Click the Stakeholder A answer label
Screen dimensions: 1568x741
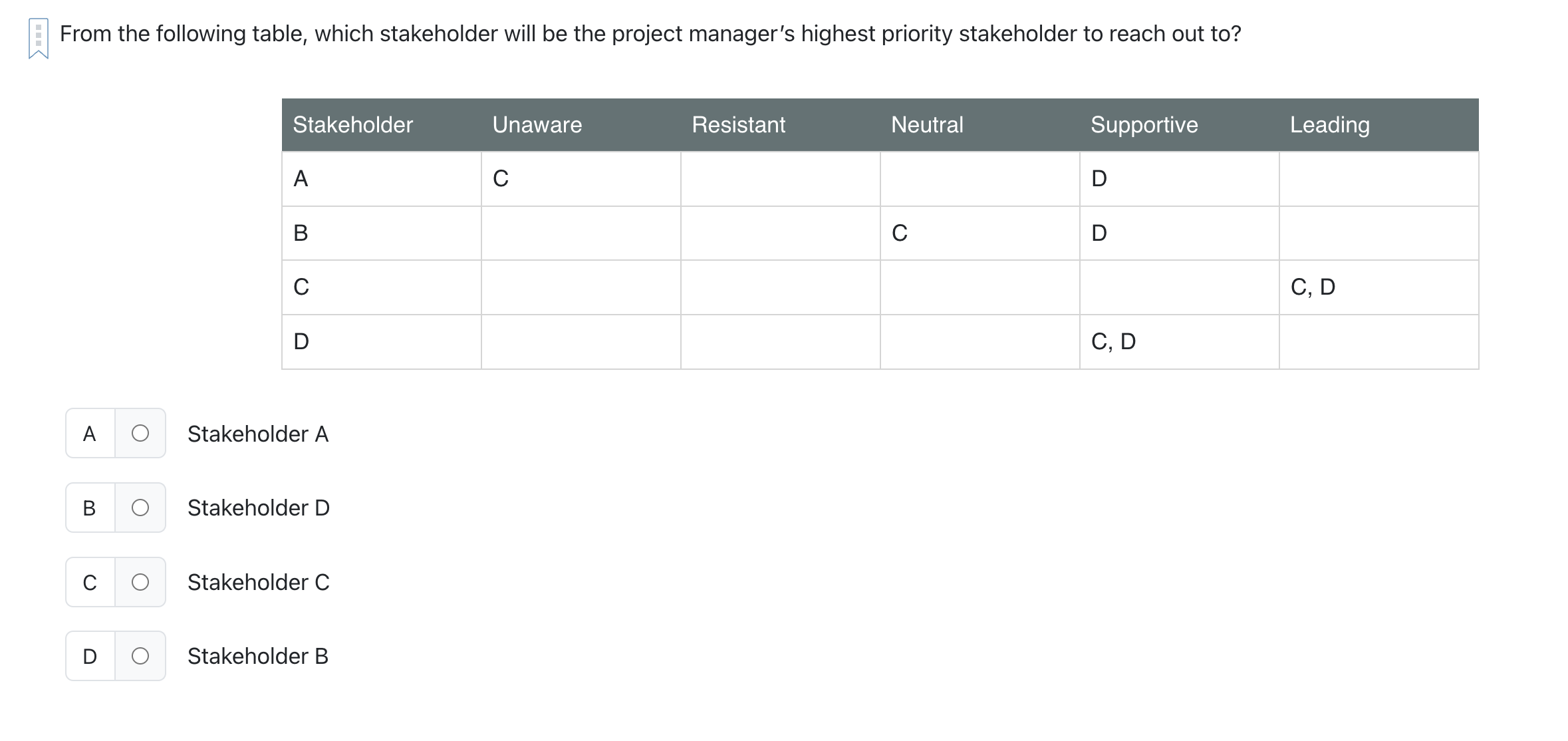pos(258,434)
